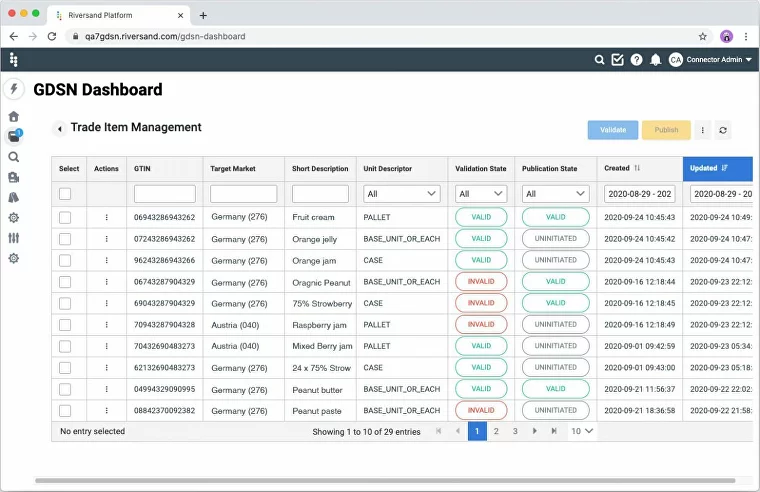The height and width of the screenshot is (492, 760).
Task: Go to page 2 of results
Action: click(496, 431)
